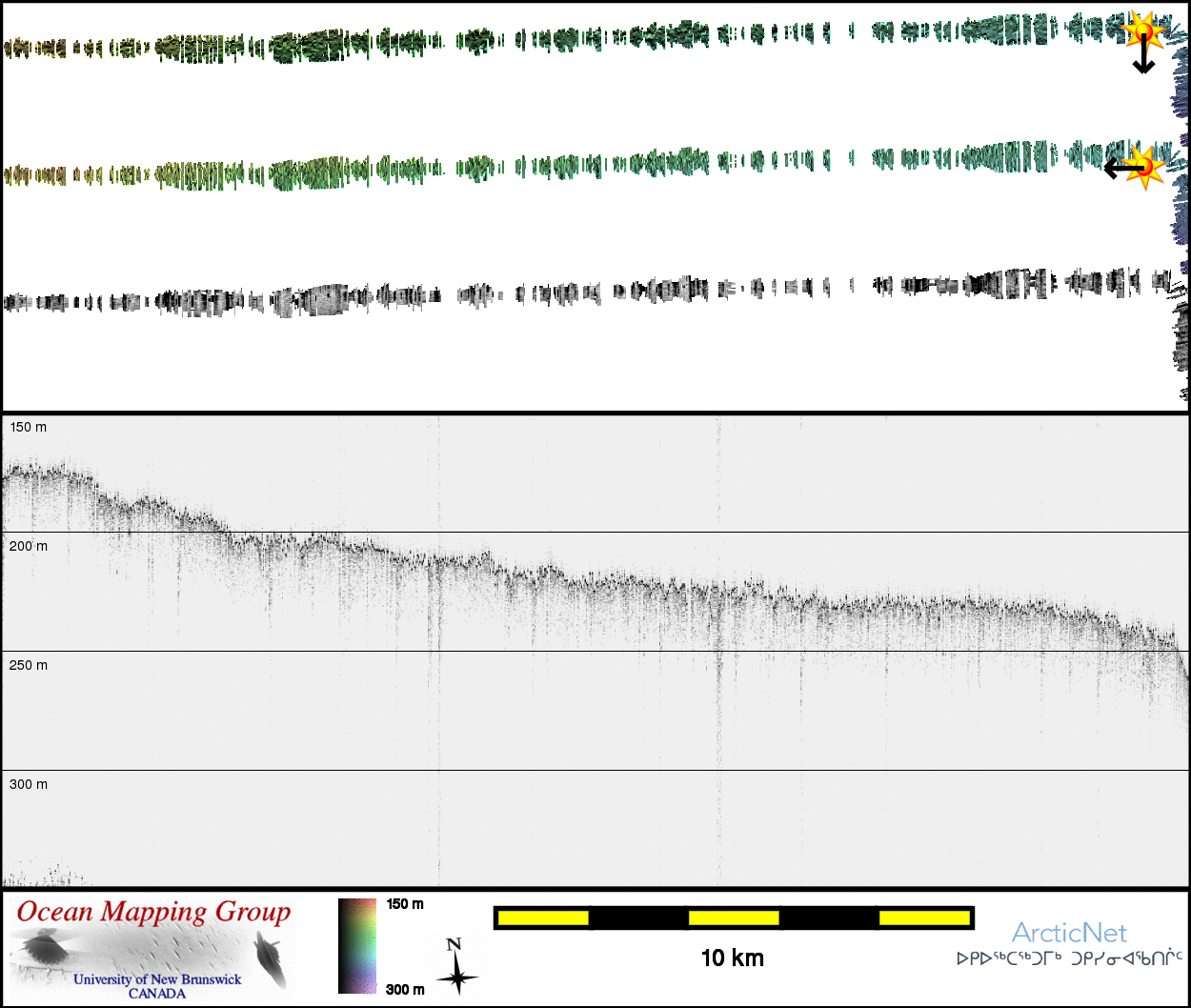Click the 300 m depth line label in the profile
The image size is (1191, 1008).
point(29,785)
